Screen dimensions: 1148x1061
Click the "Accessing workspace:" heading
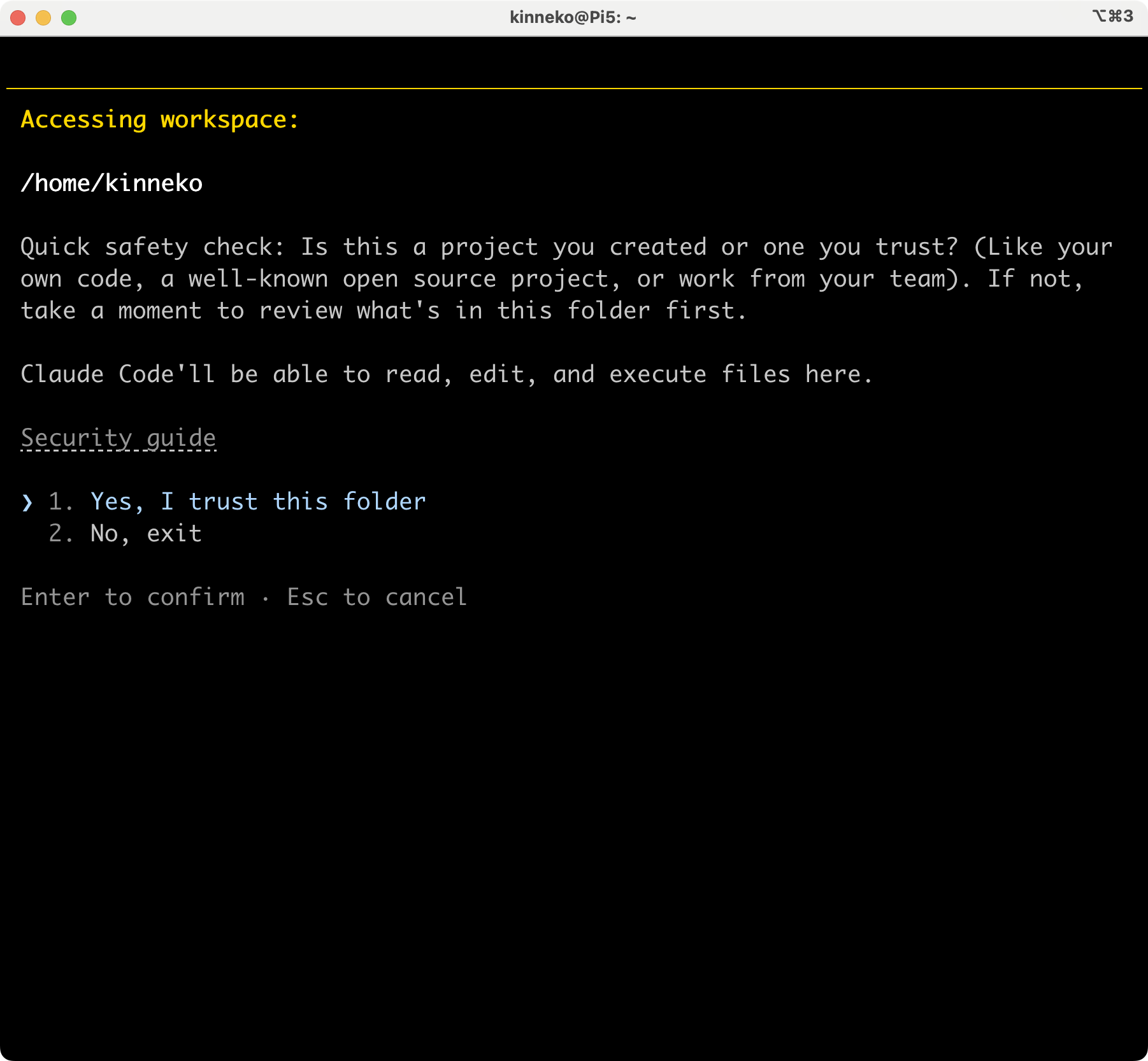coord(160,120)
